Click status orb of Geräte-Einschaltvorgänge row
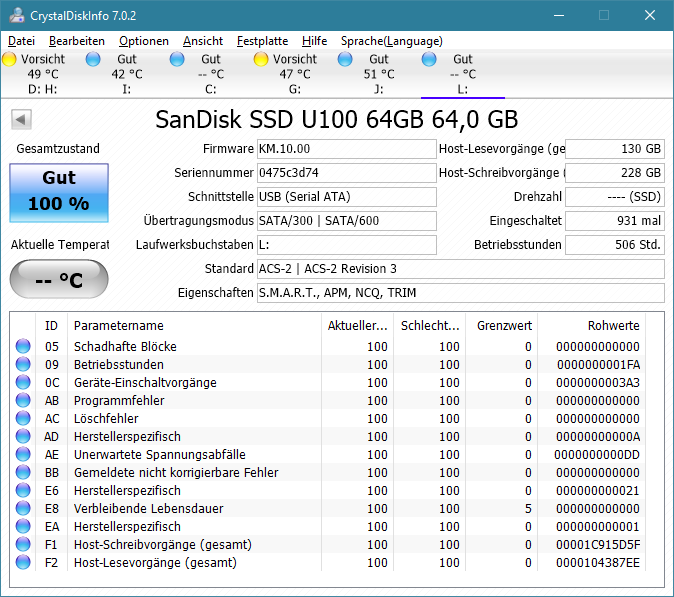Image resolution: width=674 pixels, height=597 pixels. click(23, 382)
